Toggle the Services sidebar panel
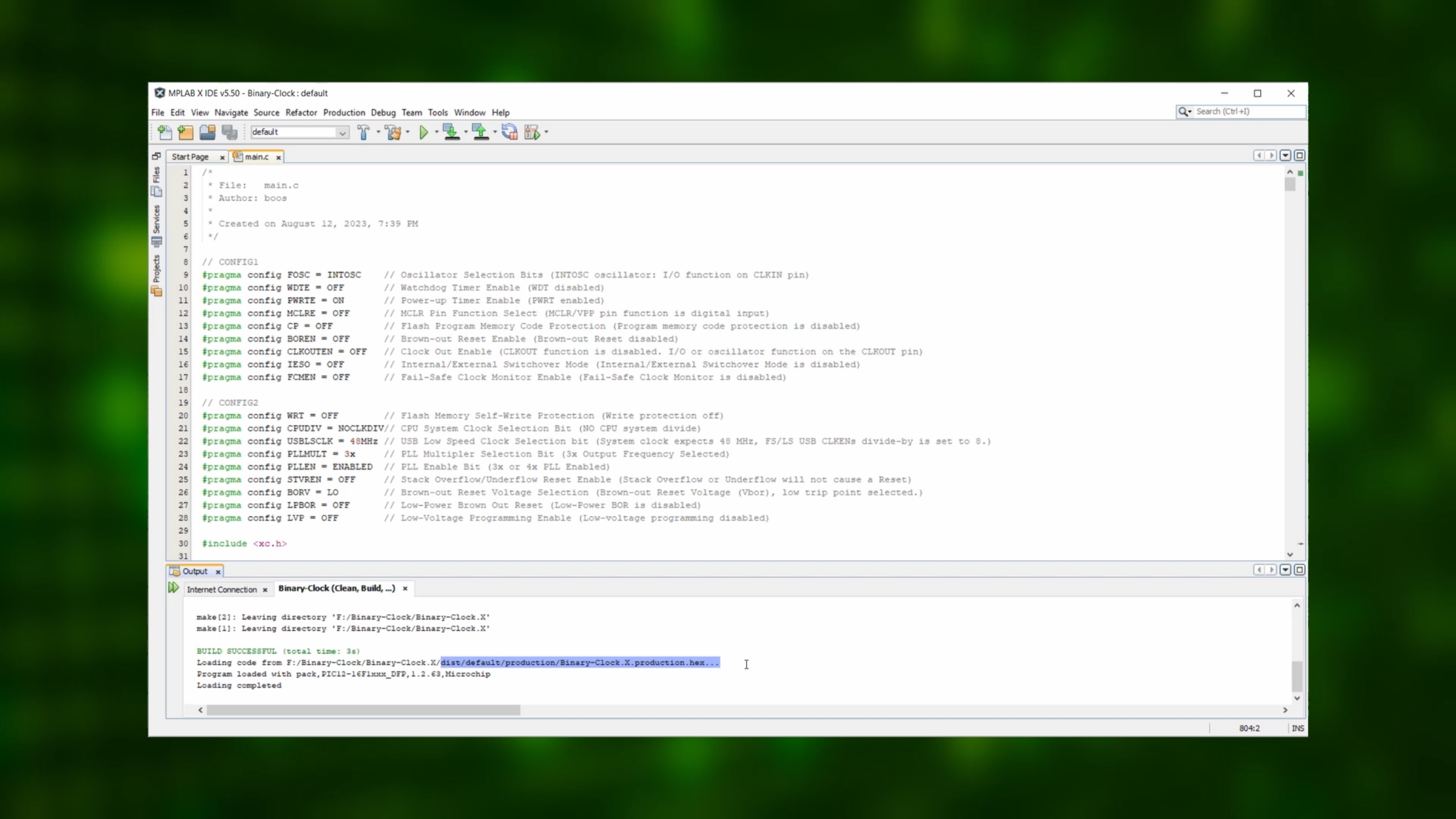The image size is (1456, 819). click(157, 225)
